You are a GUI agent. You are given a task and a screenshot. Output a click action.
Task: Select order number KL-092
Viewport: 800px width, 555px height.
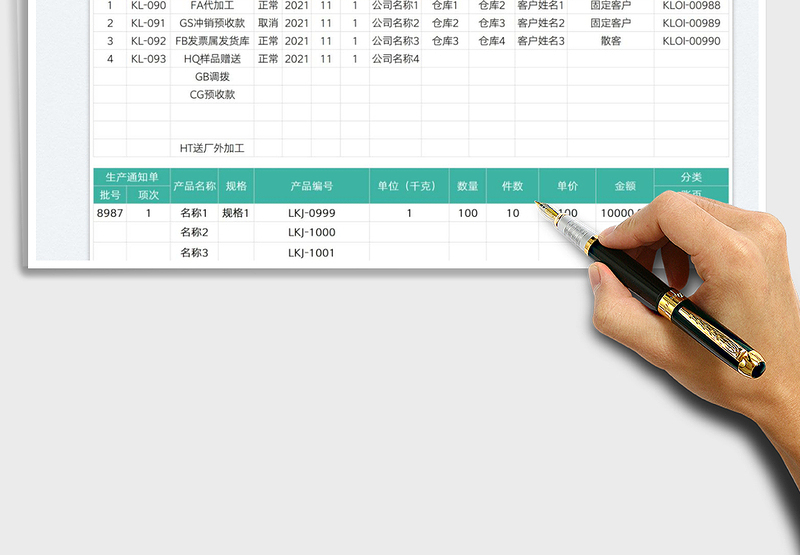[148, 41]
